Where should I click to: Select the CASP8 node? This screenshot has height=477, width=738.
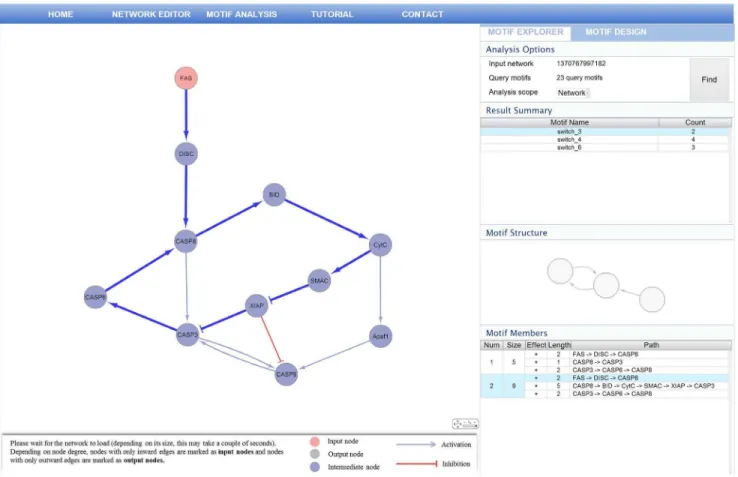185,241
